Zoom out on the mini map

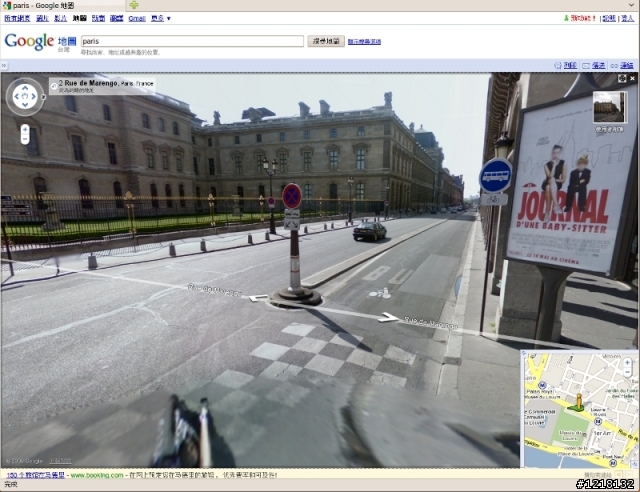627,372
